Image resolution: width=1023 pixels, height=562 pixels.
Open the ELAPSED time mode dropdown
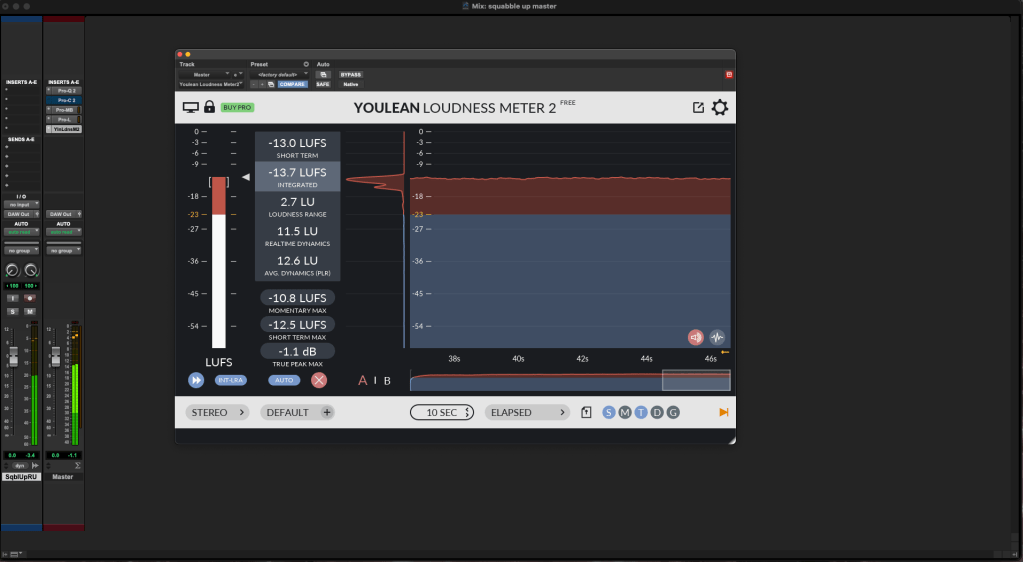click(x=526, y=412)
